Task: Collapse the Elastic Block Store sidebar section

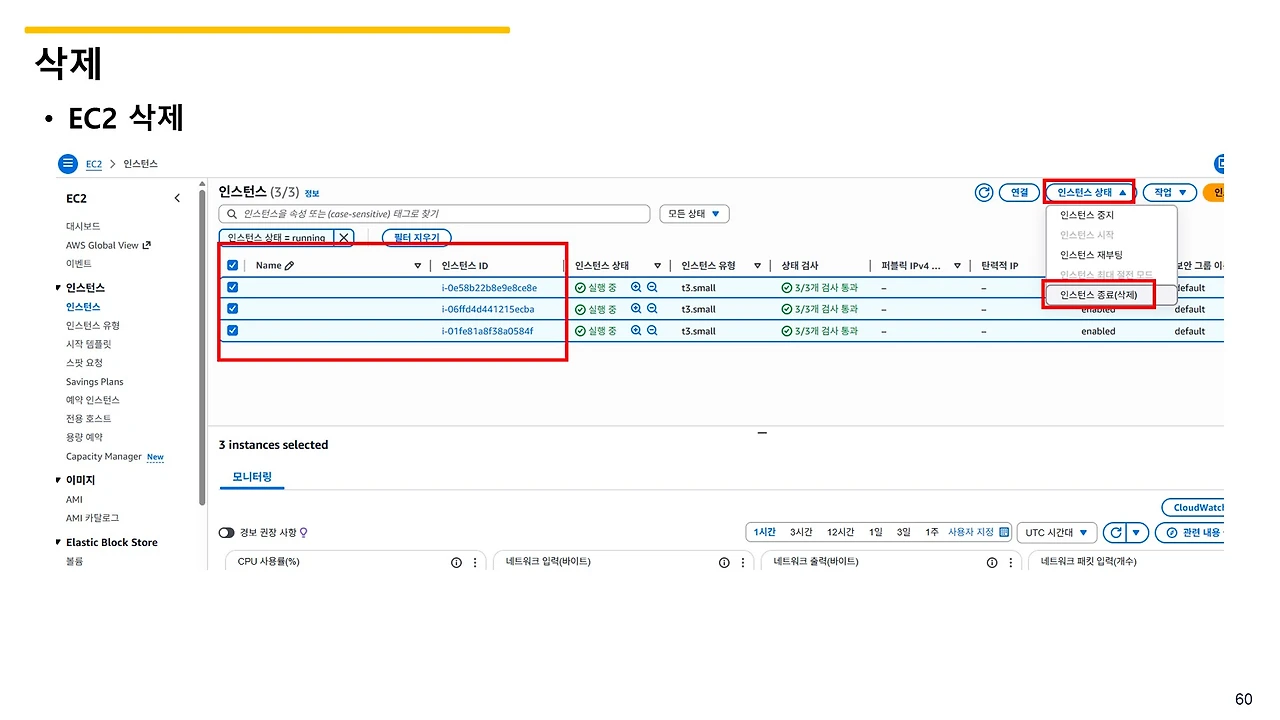Action: [58, 542]
